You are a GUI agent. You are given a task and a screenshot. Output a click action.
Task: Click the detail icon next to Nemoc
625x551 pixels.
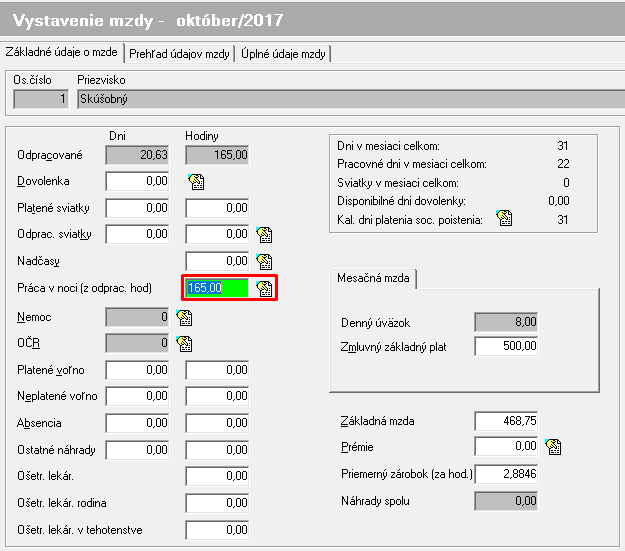(184, 317)
